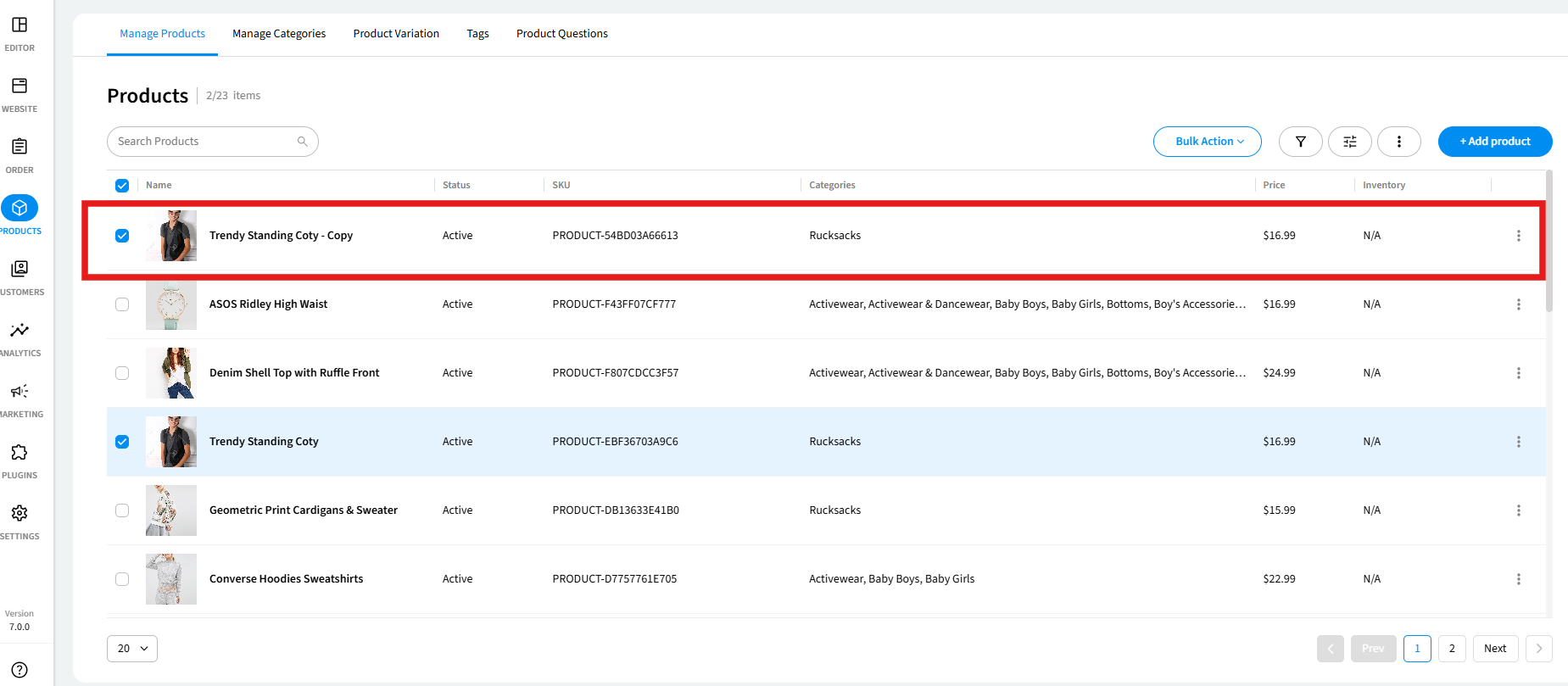1568x686 pixels.
Task: Open the Order section in sidebar
Action: pos(20,148)
